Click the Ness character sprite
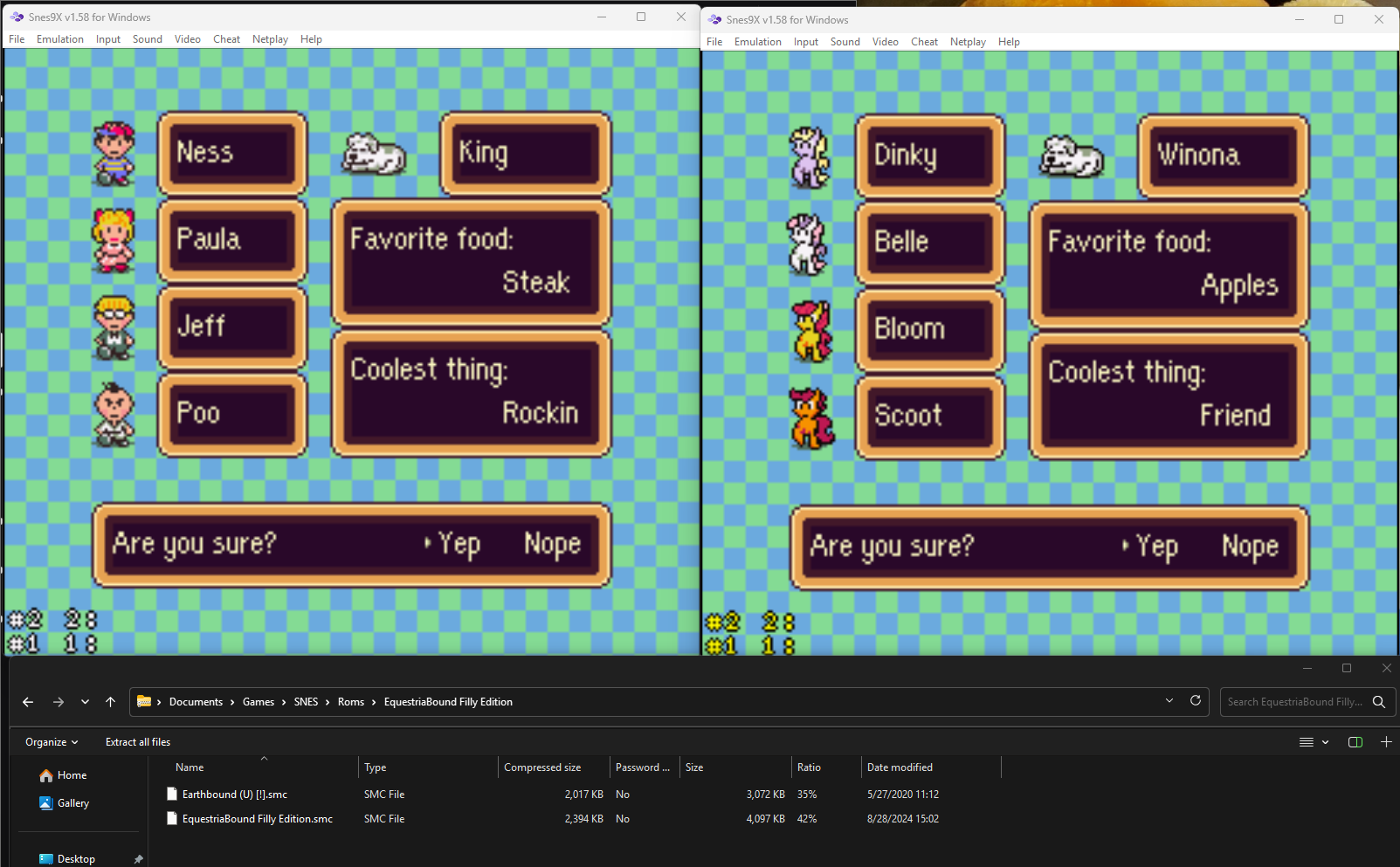The width and height of the screenshot is (1400, 867). pos(114,154)
